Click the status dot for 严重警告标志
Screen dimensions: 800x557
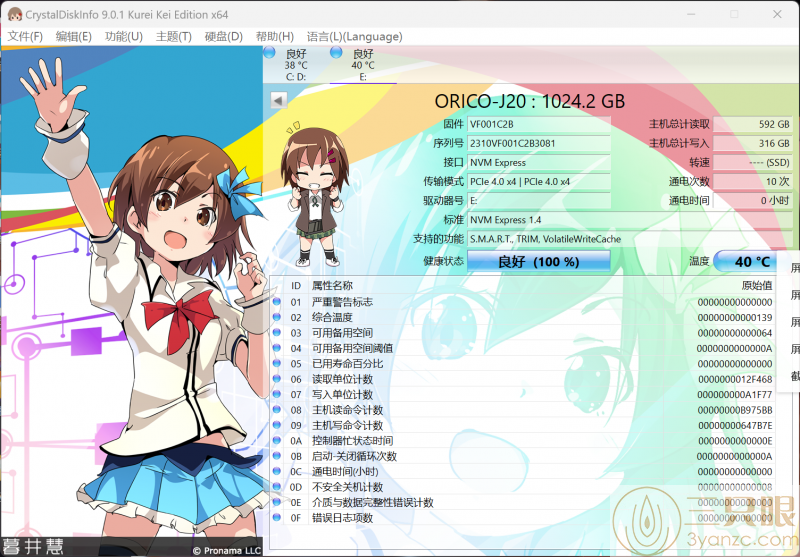click(x=277, y=302)
